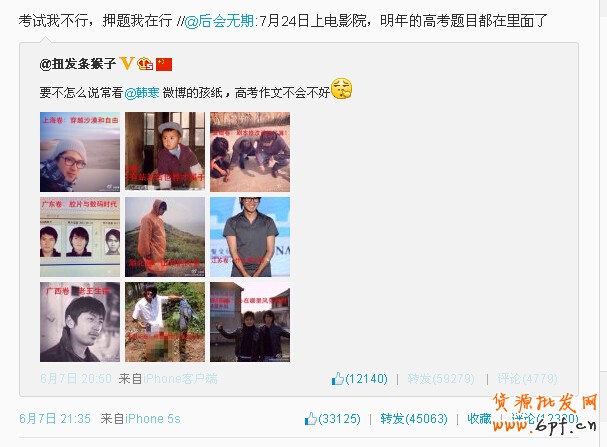Click the gold V verified badge
The width and height of the screenshot is (607, 447).
pos(127,63)
